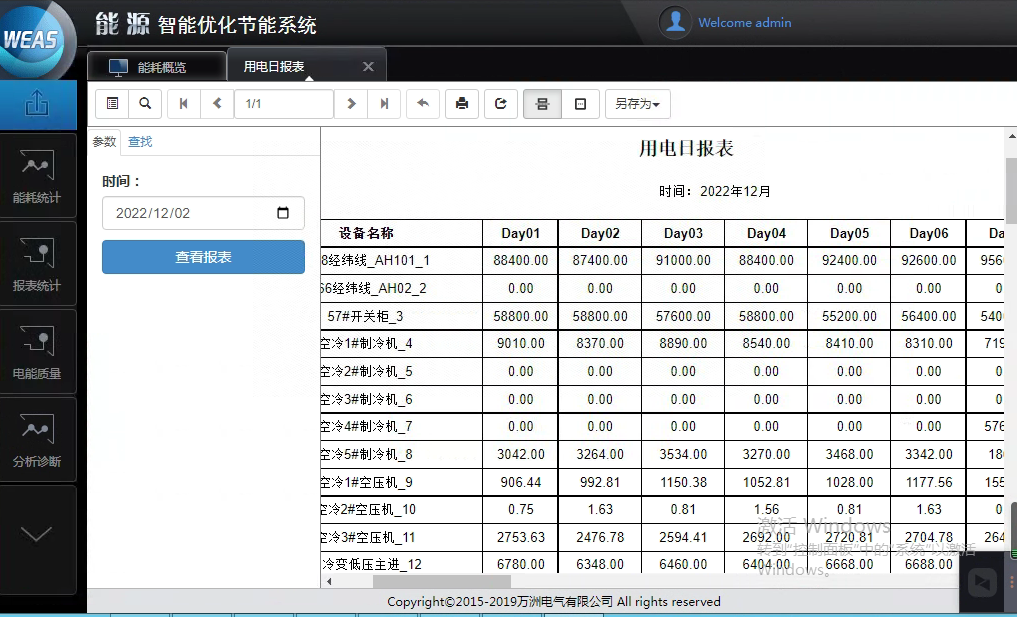Open the 另存为 save-as dropdown

point(637,103)
